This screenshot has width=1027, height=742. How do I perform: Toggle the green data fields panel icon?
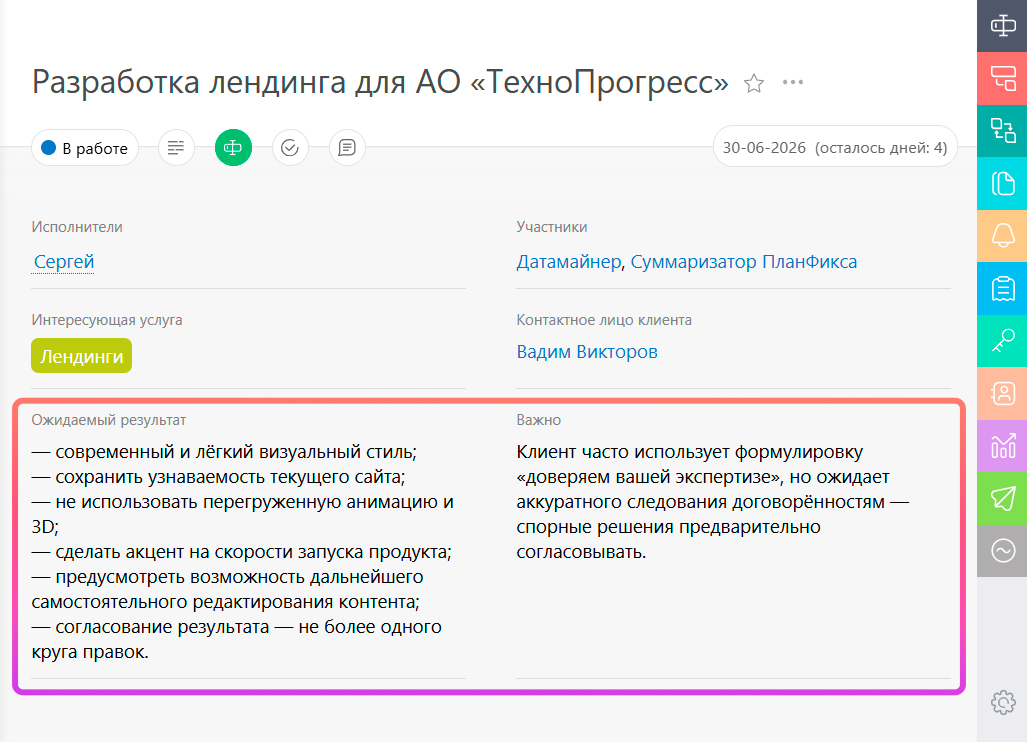pyautogui.click(x=233, y=148)
